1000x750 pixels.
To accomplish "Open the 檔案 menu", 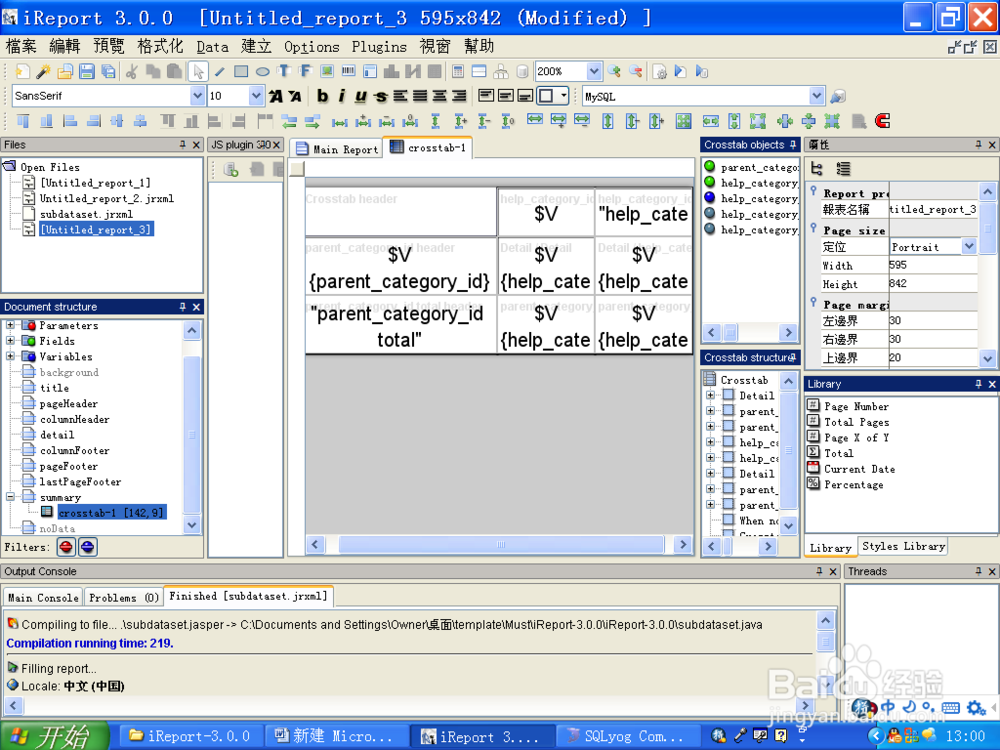I will [x=21, y=47].
